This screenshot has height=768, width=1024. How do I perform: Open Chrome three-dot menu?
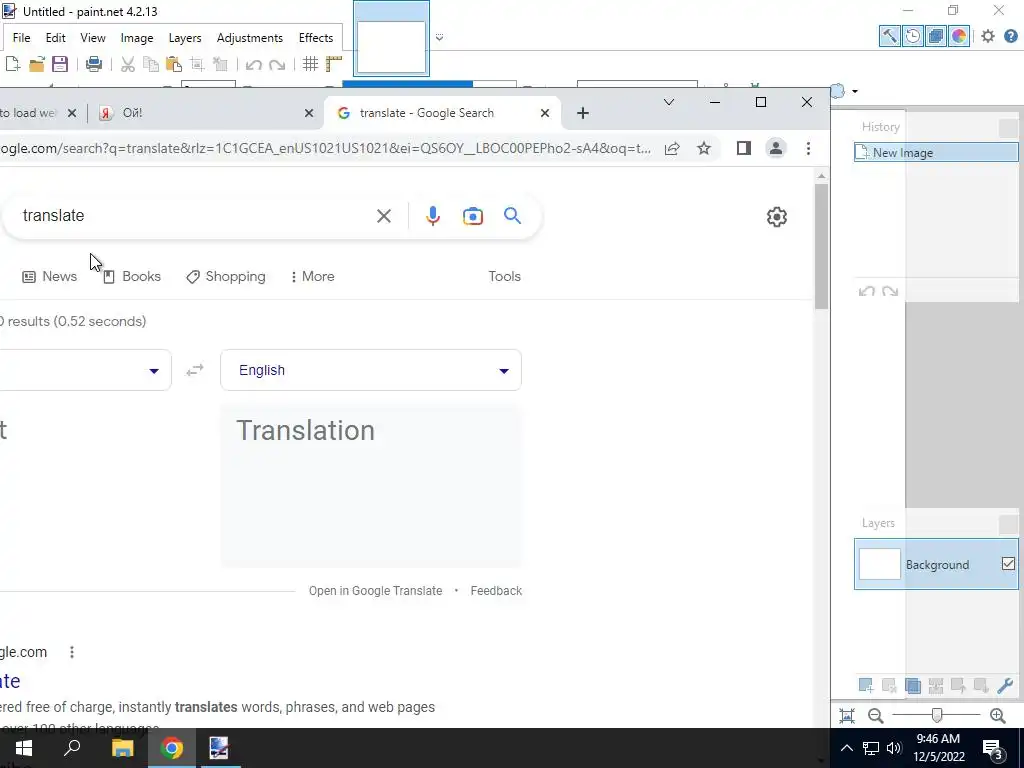(808, 148)
